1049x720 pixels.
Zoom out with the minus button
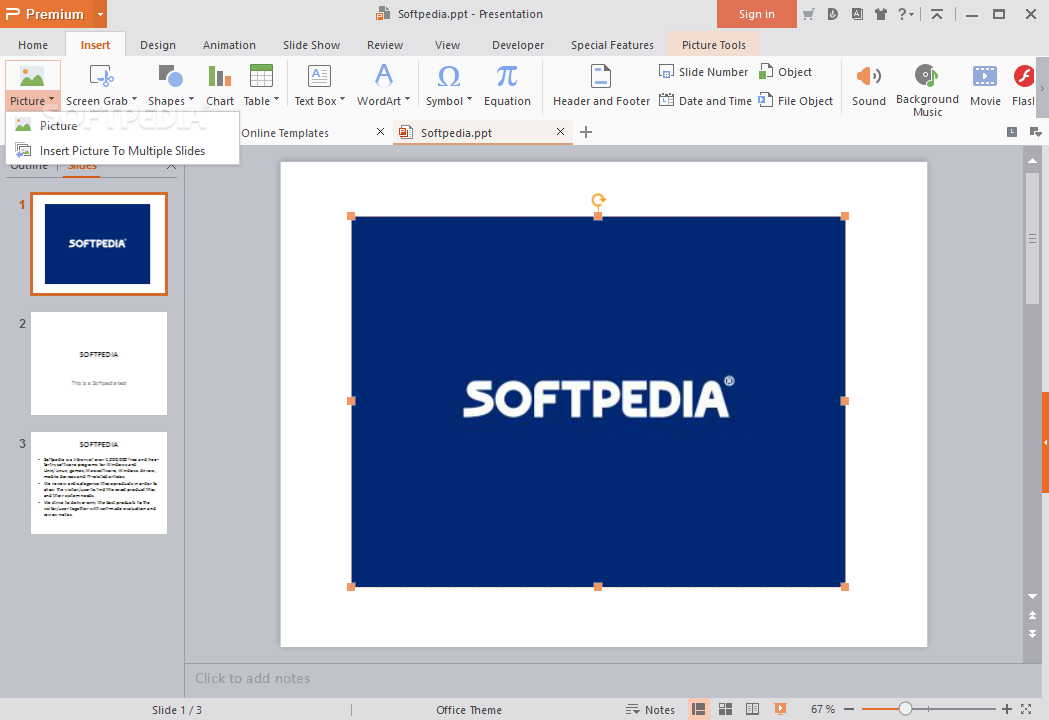pos(849,709)
